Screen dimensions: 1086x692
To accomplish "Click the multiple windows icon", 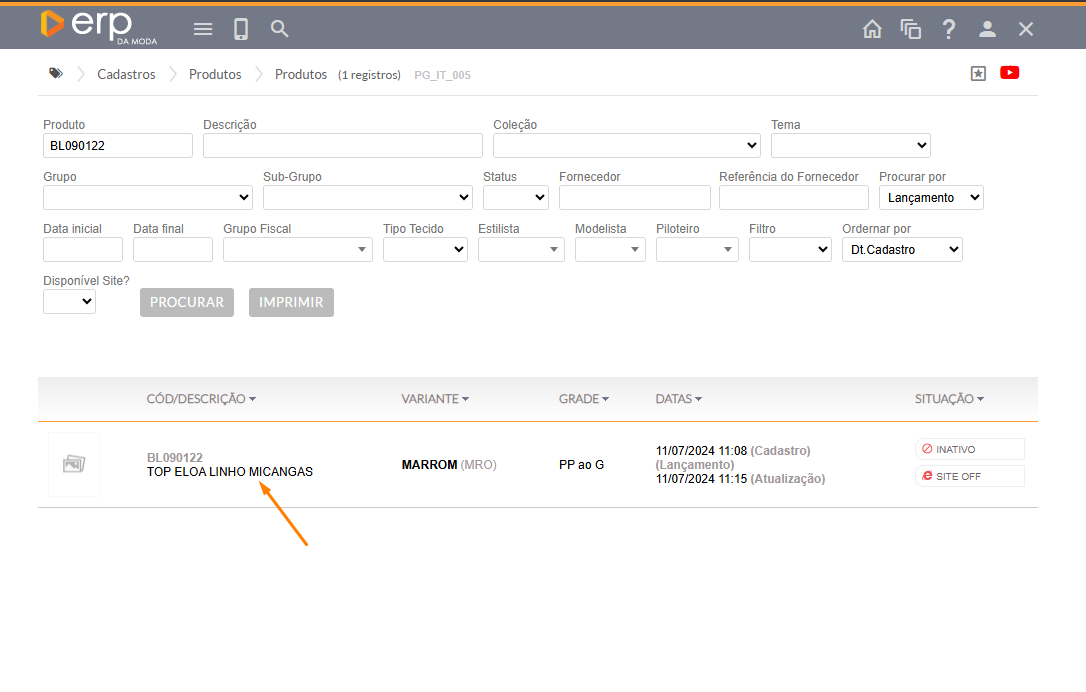I will pyautogui.click(x=910, y=29).
